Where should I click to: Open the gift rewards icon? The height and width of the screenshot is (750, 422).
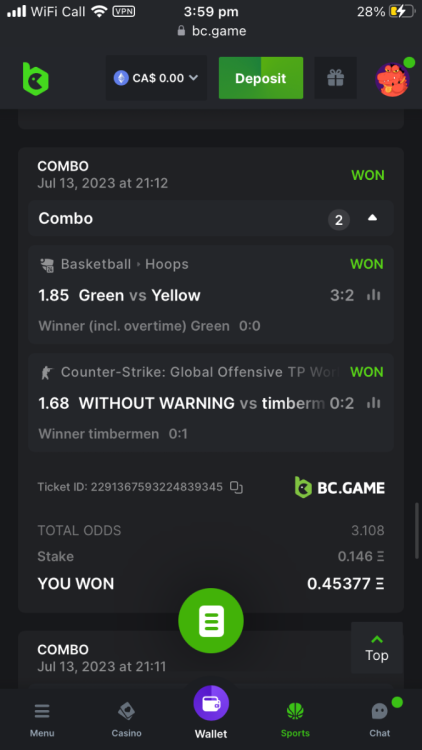[335, 78]
